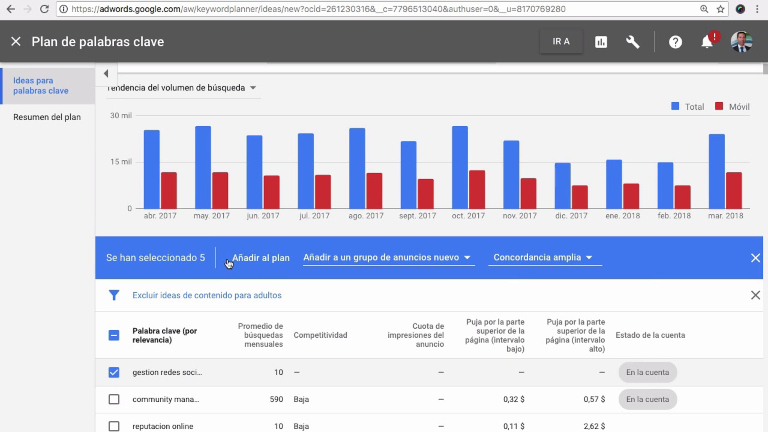Image resolution: width=768 pixels, height=432 pixels.
Task: Open the account profile avatar
Action: 741,42
